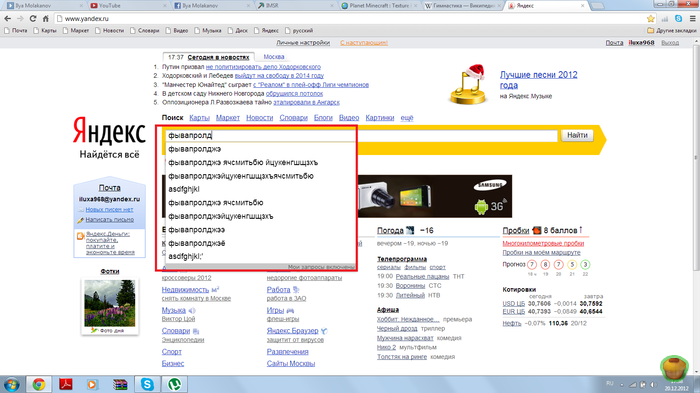Image resolution: width=700 pixels, height=393 pixels.
Task: Click the address bar with www.yandex.ru
Action: (350, 19)
